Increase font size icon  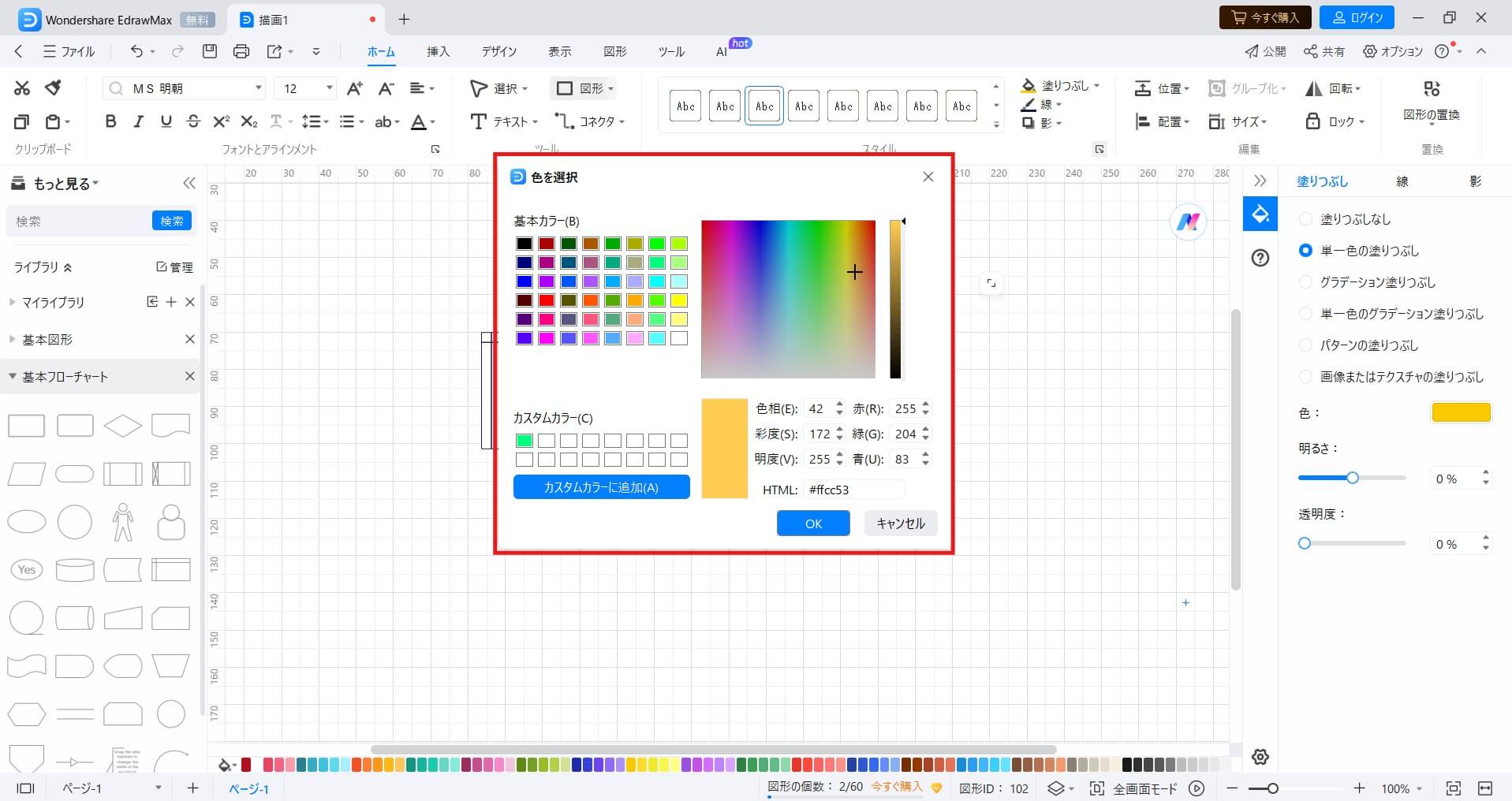click(355, 88)
